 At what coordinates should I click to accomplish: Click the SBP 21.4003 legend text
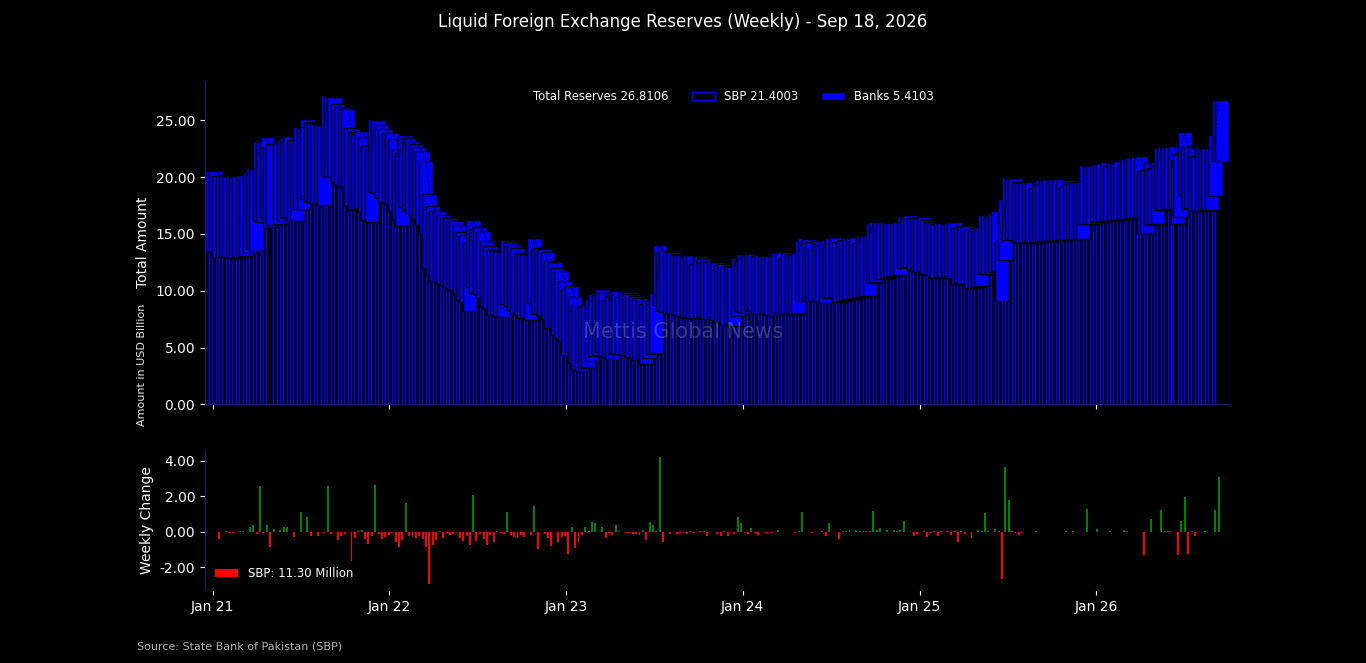coord(761,97)
